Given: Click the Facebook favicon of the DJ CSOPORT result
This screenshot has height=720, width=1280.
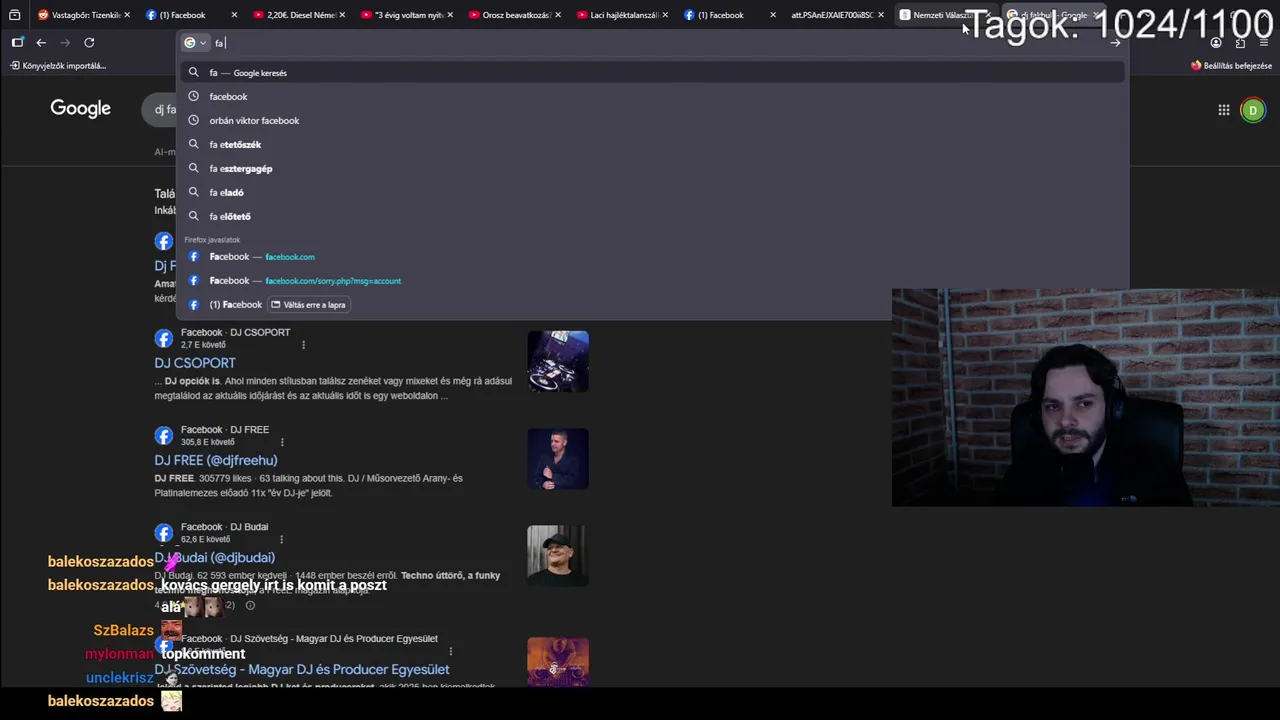Looking at the screenshot, I should pyautogui.click(x=164, y=338).
